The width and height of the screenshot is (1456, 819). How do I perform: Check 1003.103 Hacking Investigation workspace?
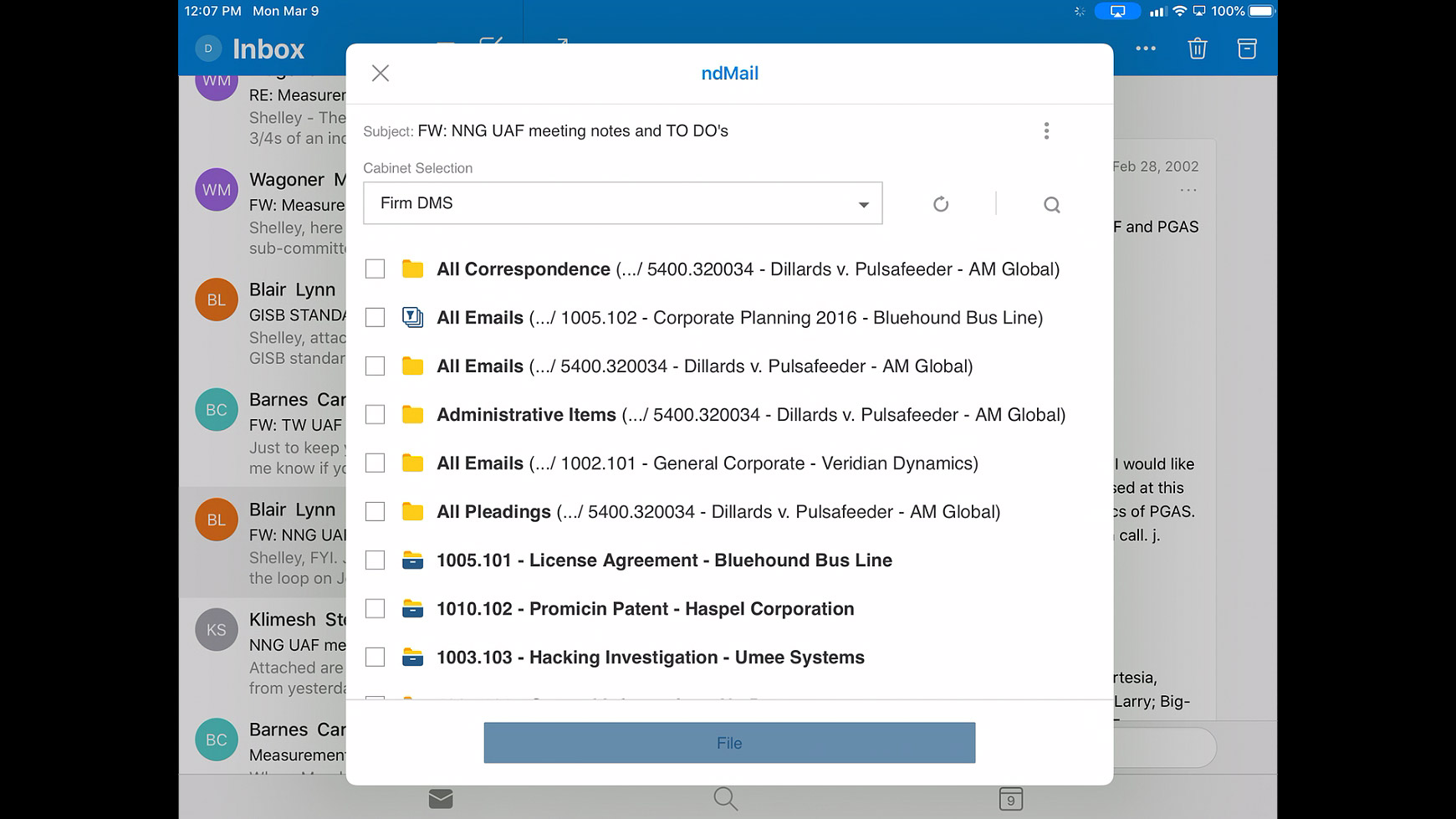[x=375, y=658]
